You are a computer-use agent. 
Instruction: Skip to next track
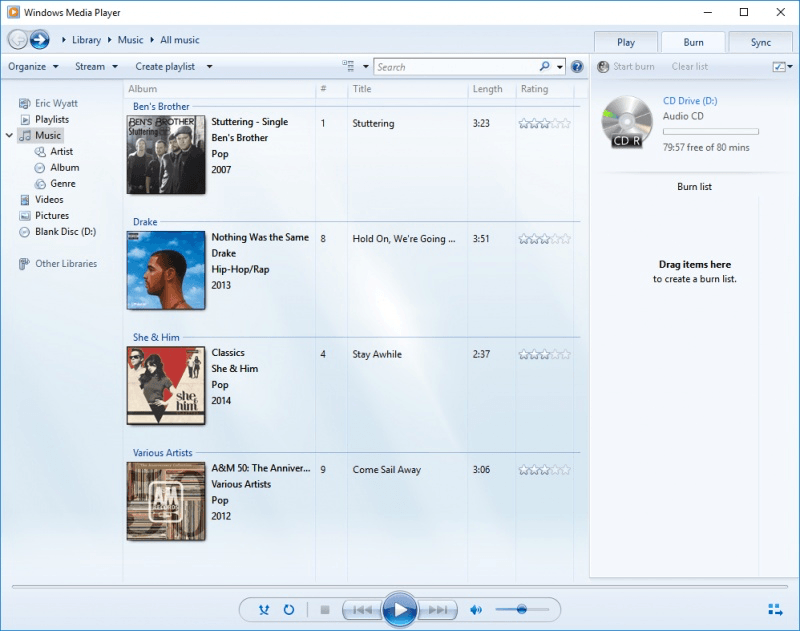tap(437, 610)
